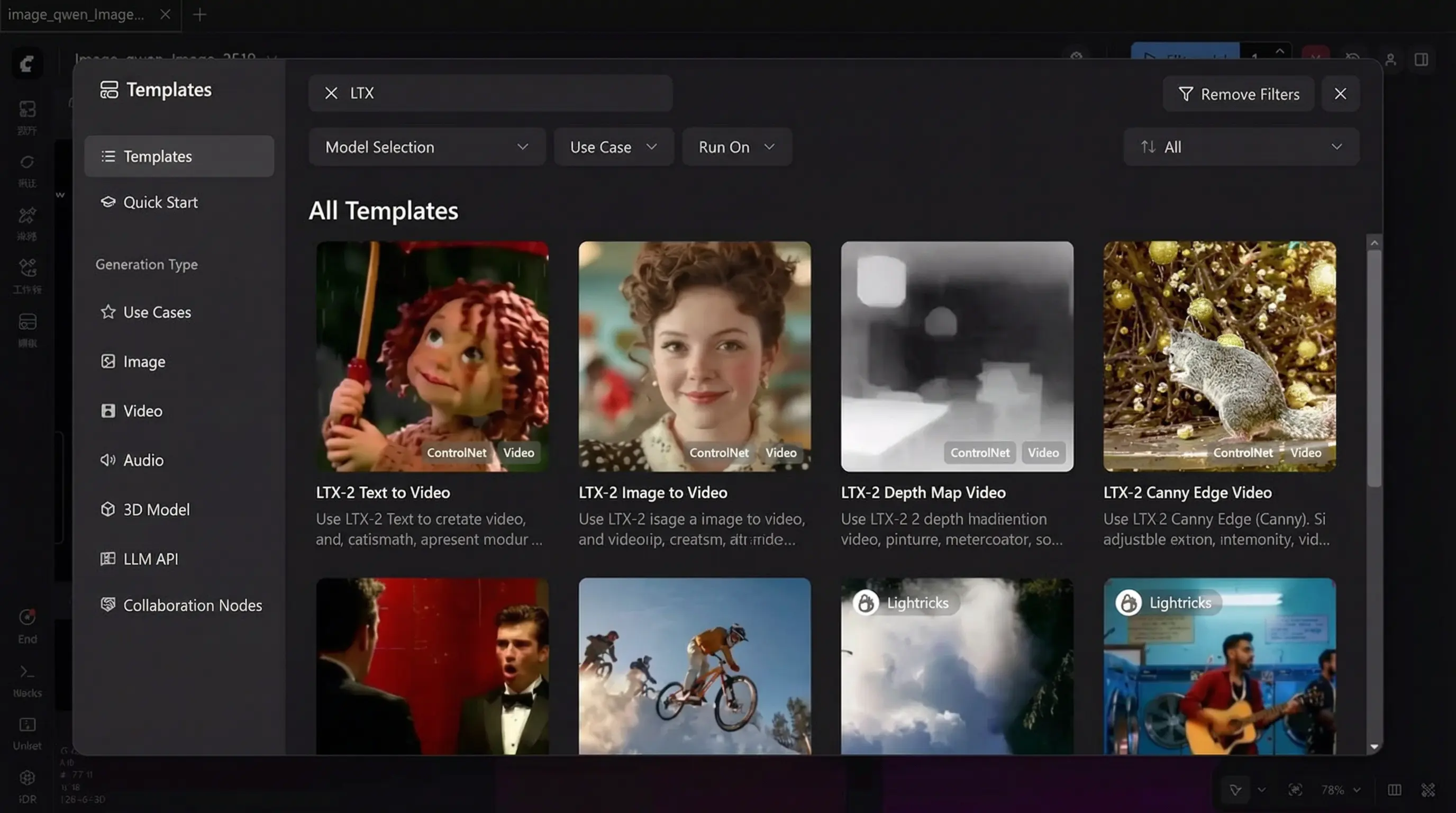Viewport: 1456px width, 813px height.
Task: Click the templates list scrollbar down arrow
Action: point(1374,747)
